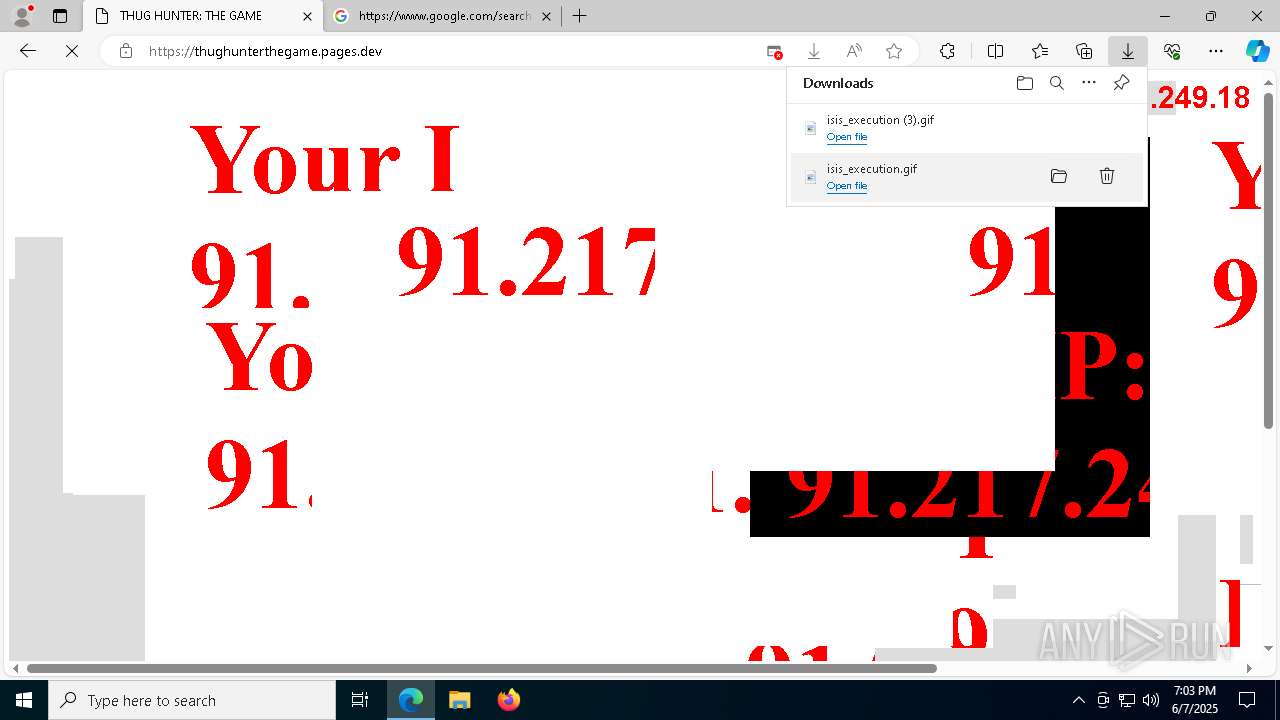
Task: Click scroll left arrow on horizontal scrollbar
Action: [x=15, y=668]
